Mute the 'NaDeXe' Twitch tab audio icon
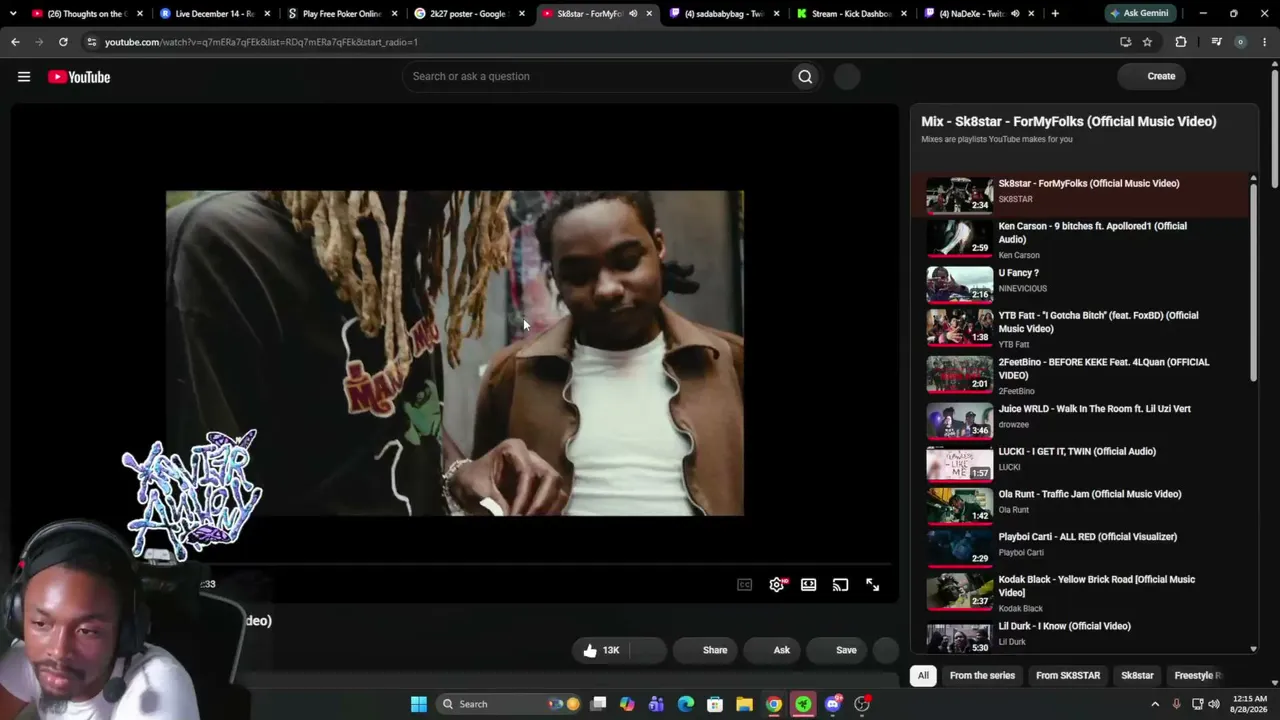Image resolution: width=1280 pixels, height=720 pixels. click(1015, 14)
